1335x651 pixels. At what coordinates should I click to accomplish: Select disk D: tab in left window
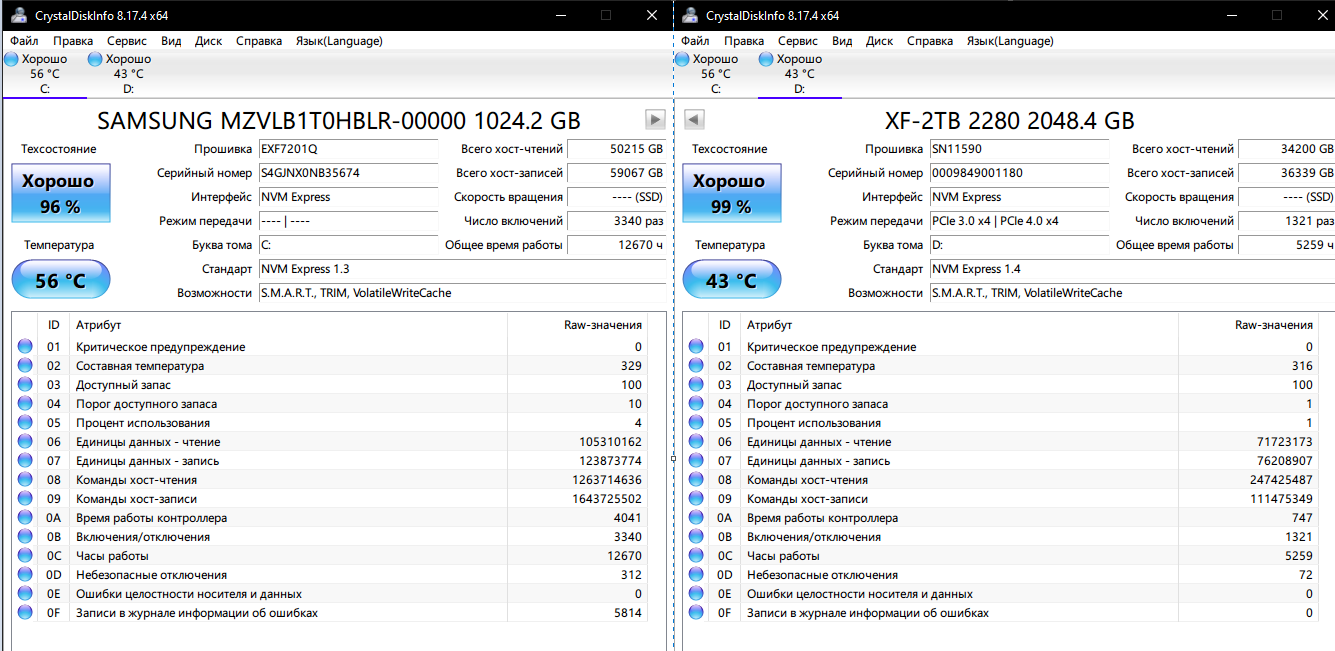coord(128,74)
